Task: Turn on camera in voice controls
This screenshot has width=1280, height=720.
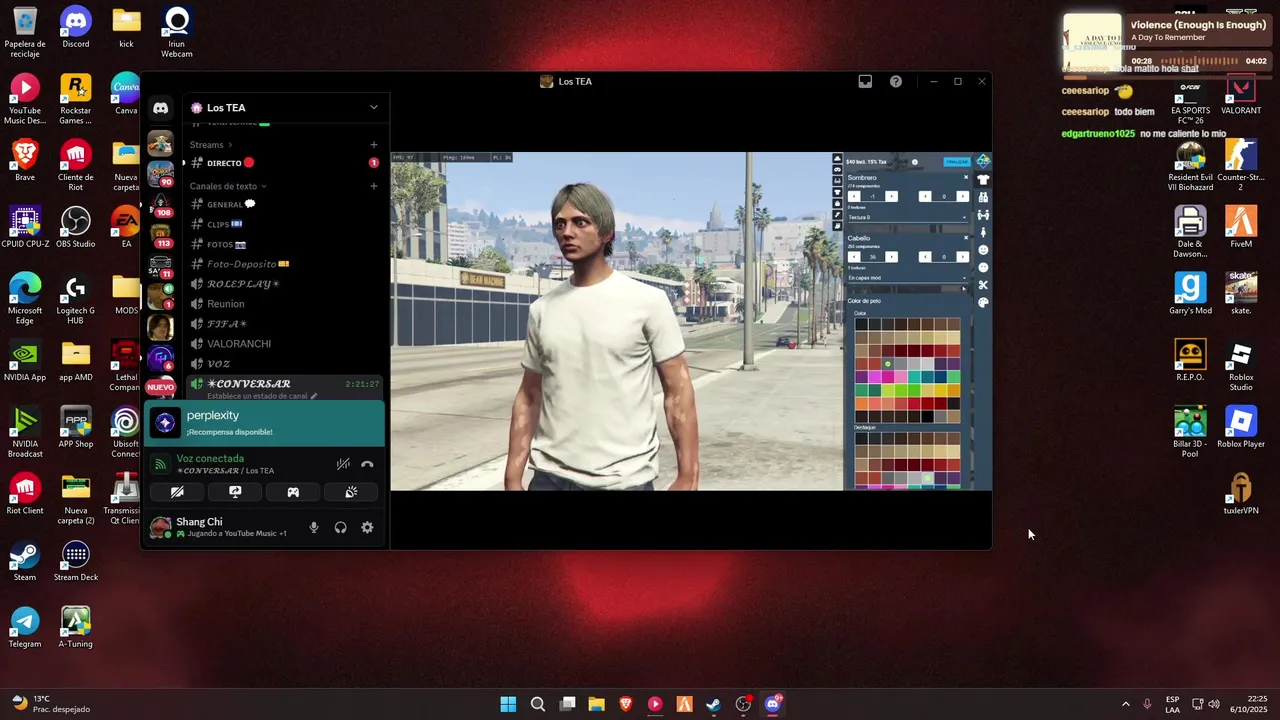Action: pos(177,492)
